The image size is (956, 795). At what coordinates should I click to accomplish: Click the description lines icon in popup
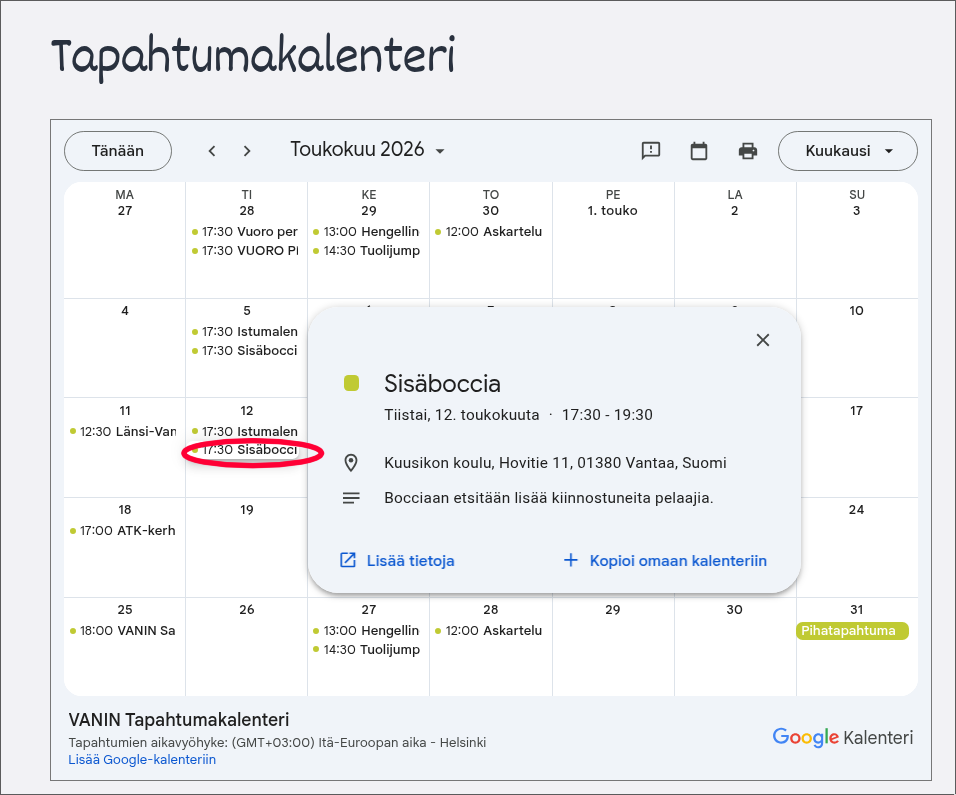pyautogui.click(x=351, y=498)
